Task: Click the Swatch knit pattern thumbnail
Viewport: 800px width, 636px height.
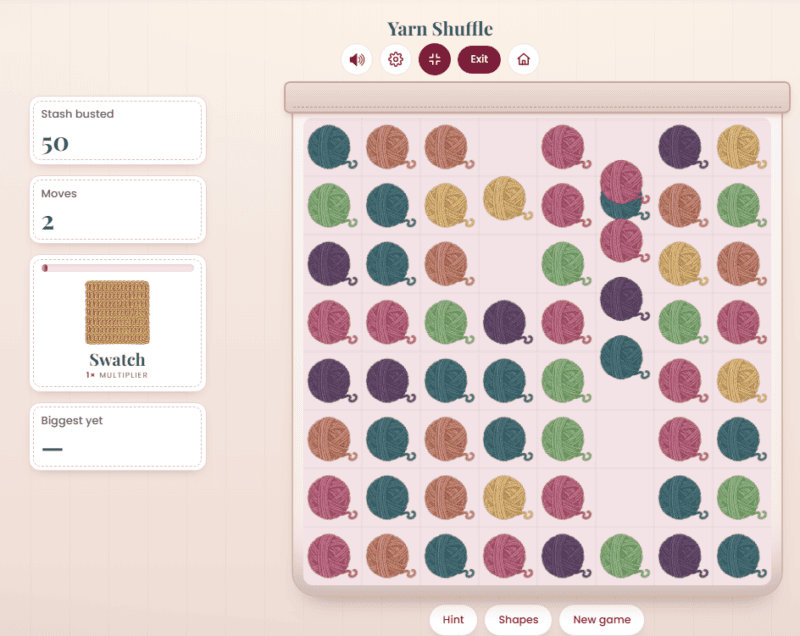Action: point(117,313)
